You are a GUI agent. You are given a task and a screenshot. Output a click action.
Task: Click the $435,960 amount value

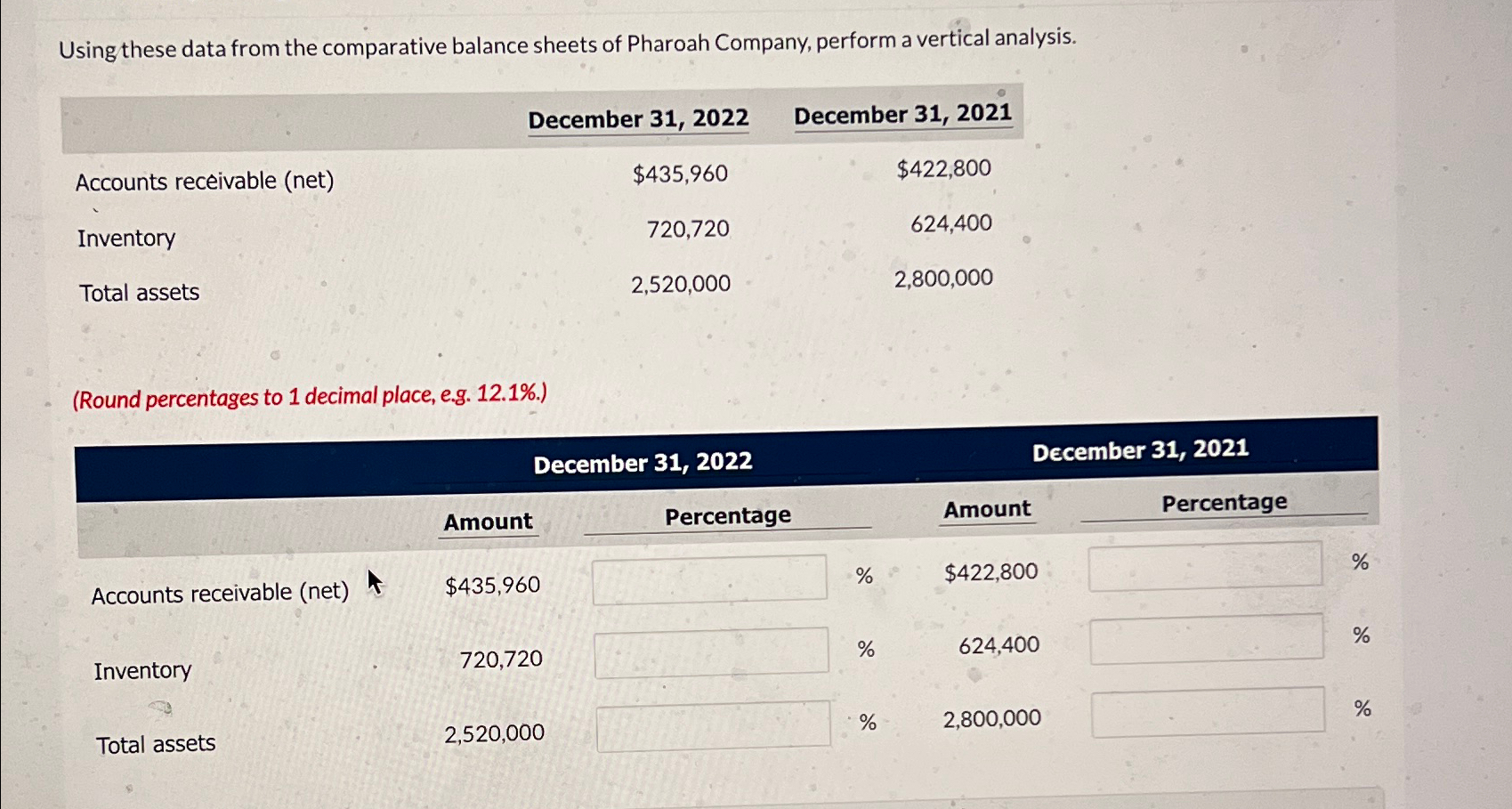[x=491, y=584]
